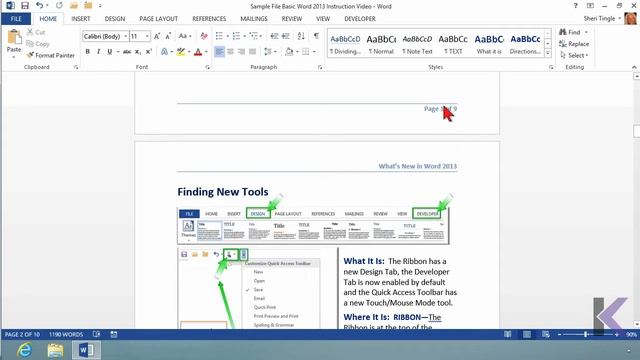Screen dimensions: 640x360
Task: Apply the text highlight color
Action: tap(181, 52)
